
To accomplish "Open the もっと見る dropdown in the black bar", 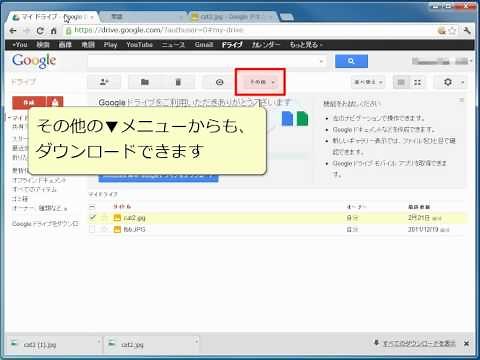I will click(306, 45).
